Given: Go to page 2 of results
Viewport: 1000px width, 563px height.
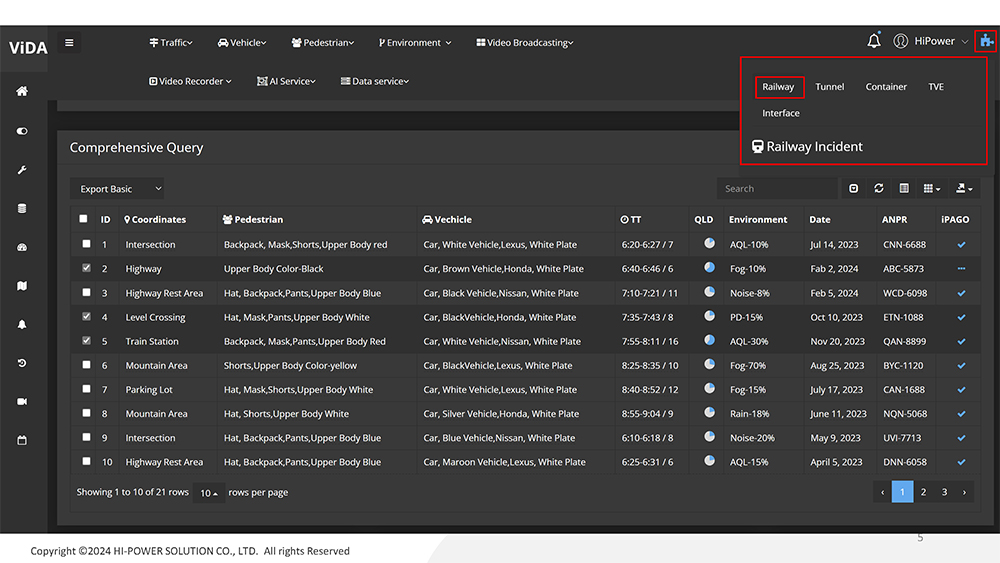Looking at the screenshot, I should (923, 492).
